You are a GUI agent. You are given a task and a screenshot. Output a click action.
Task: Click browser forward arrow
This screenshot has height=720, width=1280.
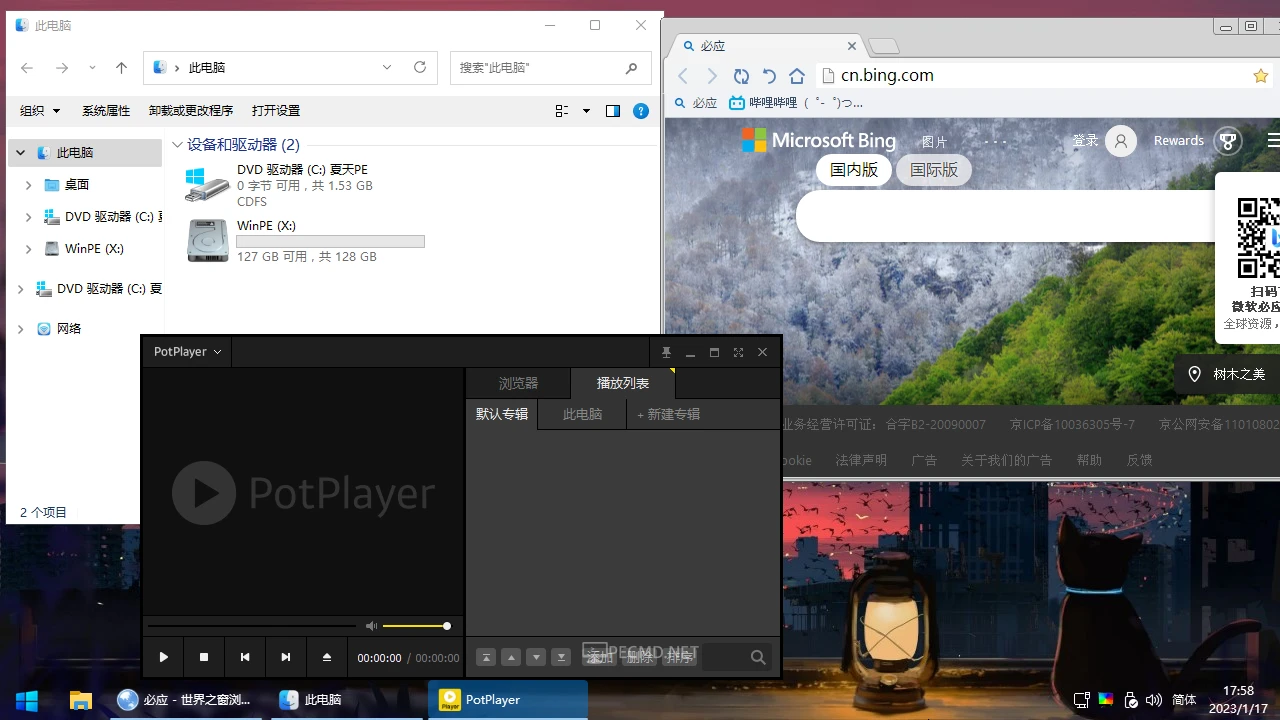click(x=712, y=76)
